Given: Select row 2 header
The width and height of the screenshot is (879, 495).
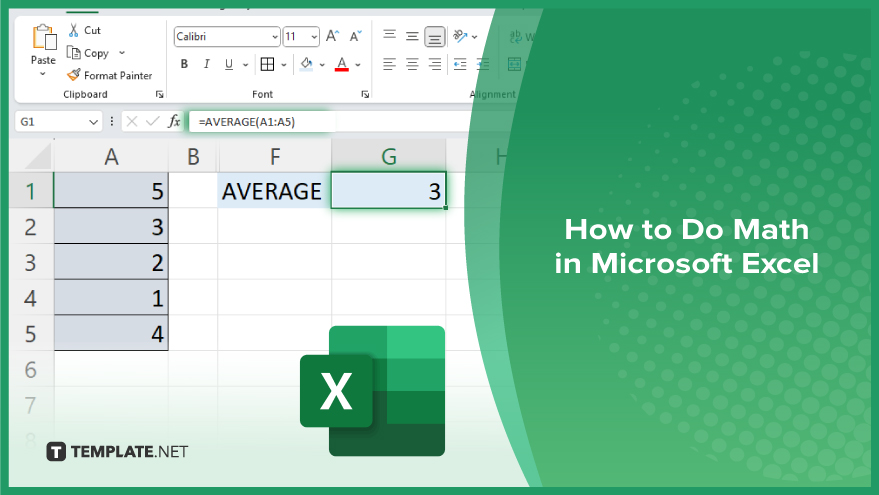Looking at the screenshot, I should pos(31,226).
